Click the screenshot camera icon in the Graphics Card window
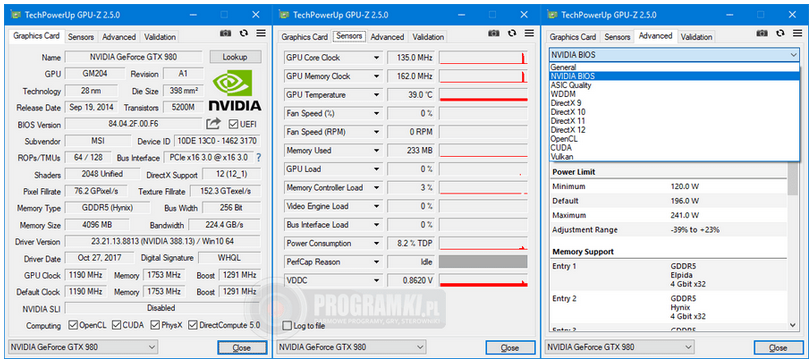Screen dimensions: 812x362 click(225, 33)
